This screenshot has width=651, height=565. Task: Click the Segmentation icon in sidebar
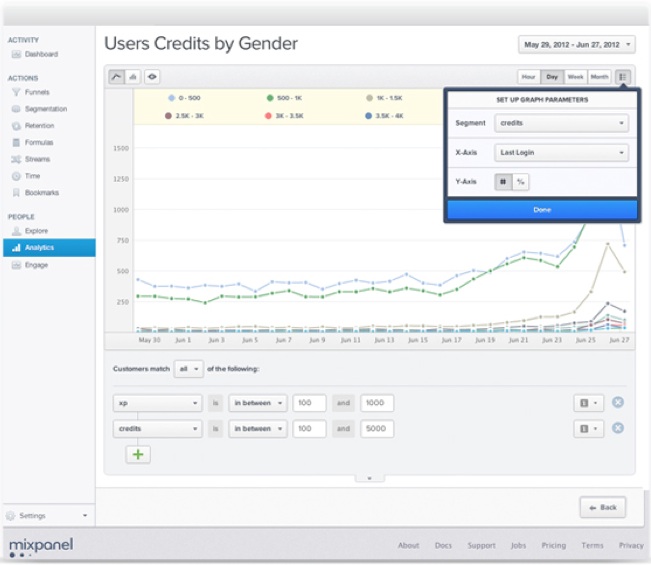tap(16, 109)
